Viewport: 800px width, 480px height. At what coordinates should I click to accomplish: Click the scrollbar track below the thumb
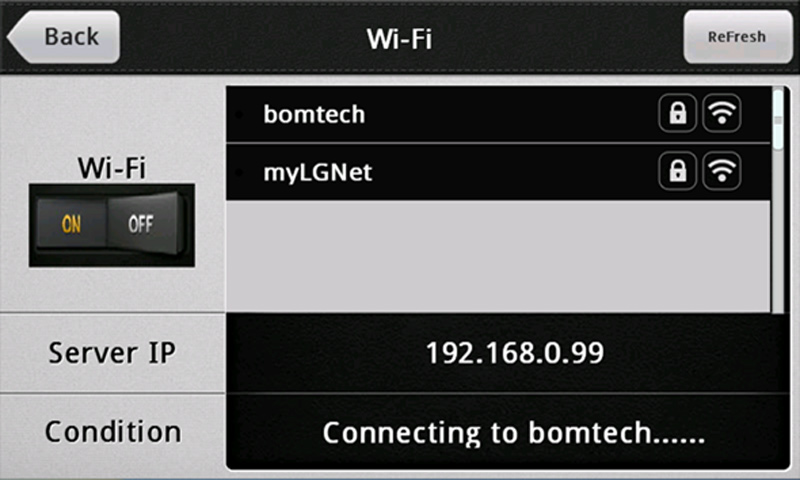click(778, 232)
